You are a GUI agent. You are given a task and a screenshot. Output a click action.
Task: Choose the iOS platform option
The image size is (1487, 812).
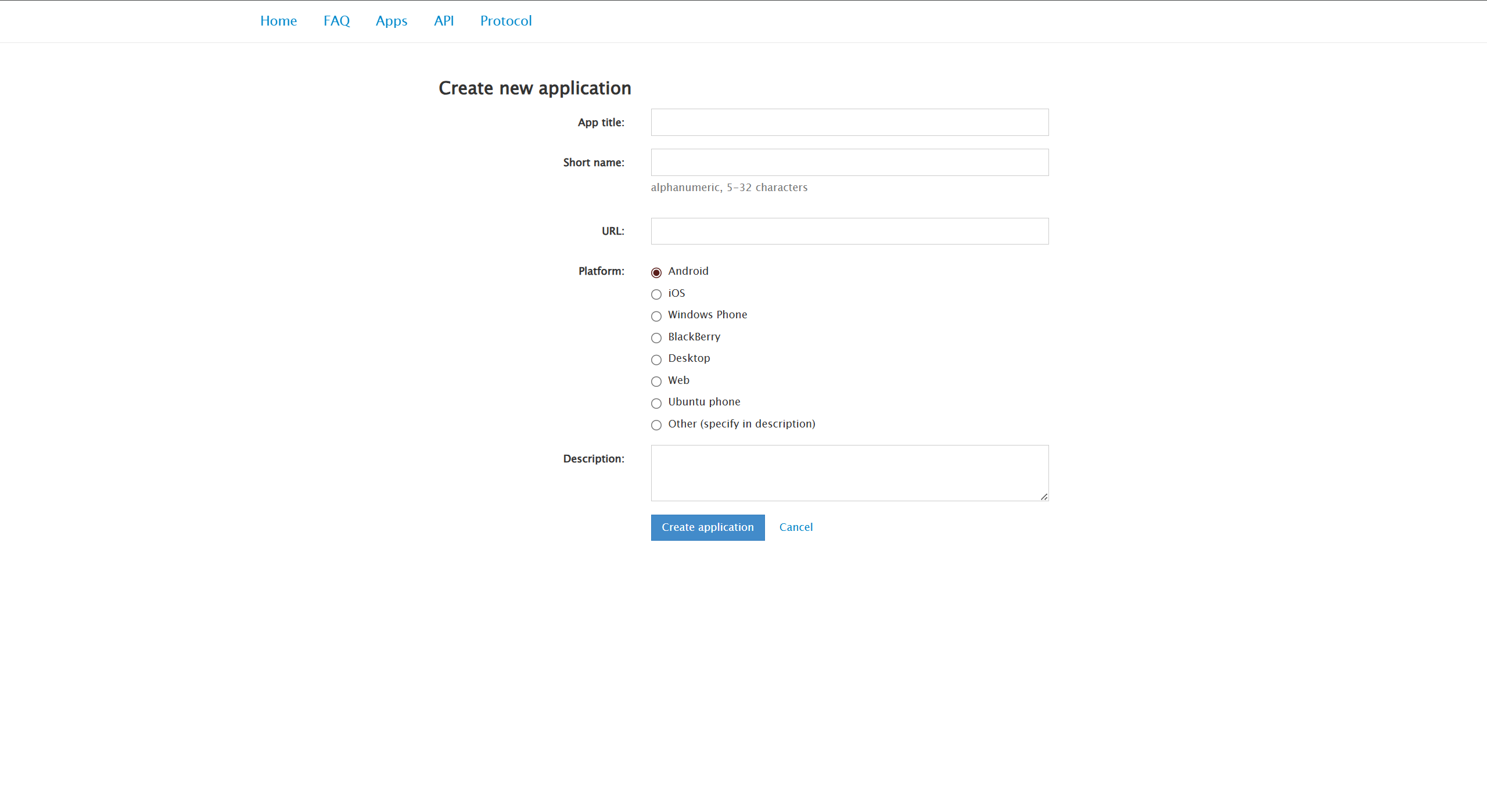(656, 294)
